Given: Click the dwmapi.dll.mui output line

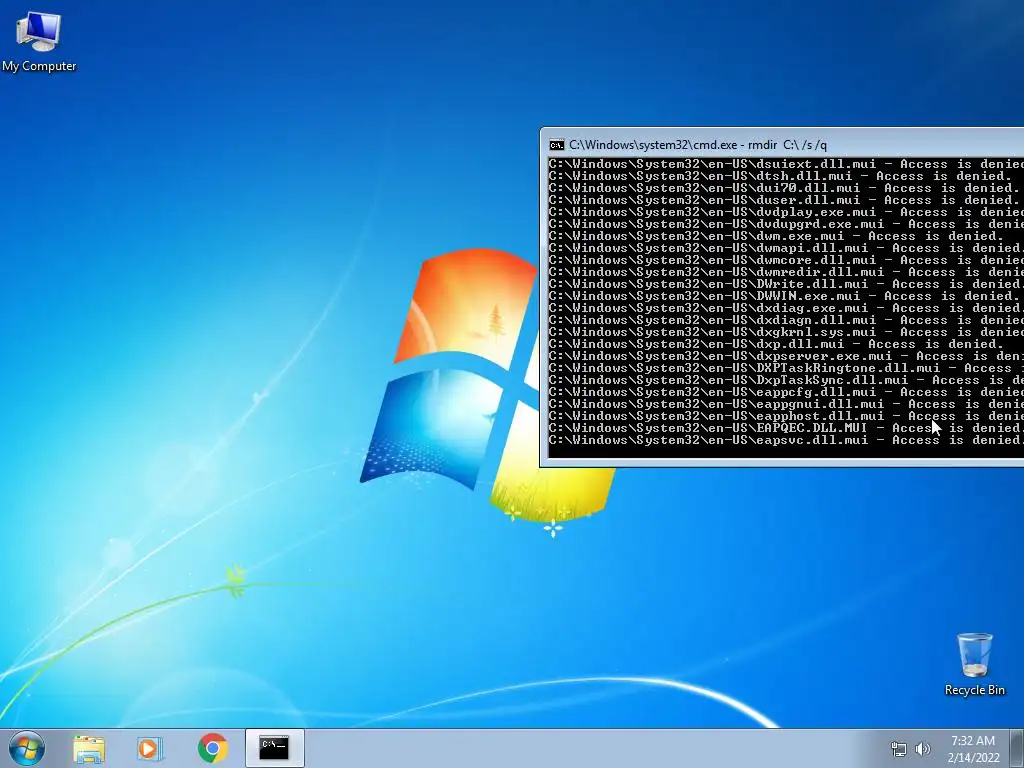Looking at the screenshot, I should tap(786, 248).
